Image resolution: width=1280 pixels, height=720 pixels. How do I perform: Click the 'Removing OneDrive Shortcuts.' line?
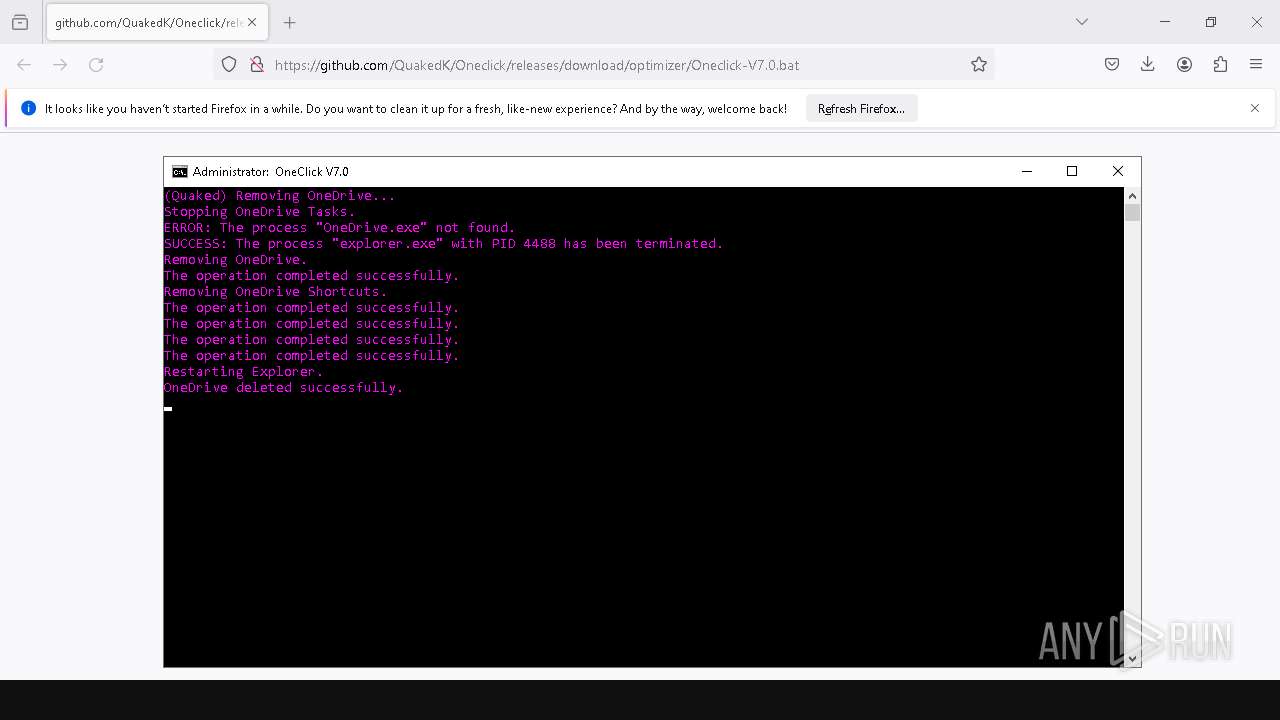coord(276,292)
